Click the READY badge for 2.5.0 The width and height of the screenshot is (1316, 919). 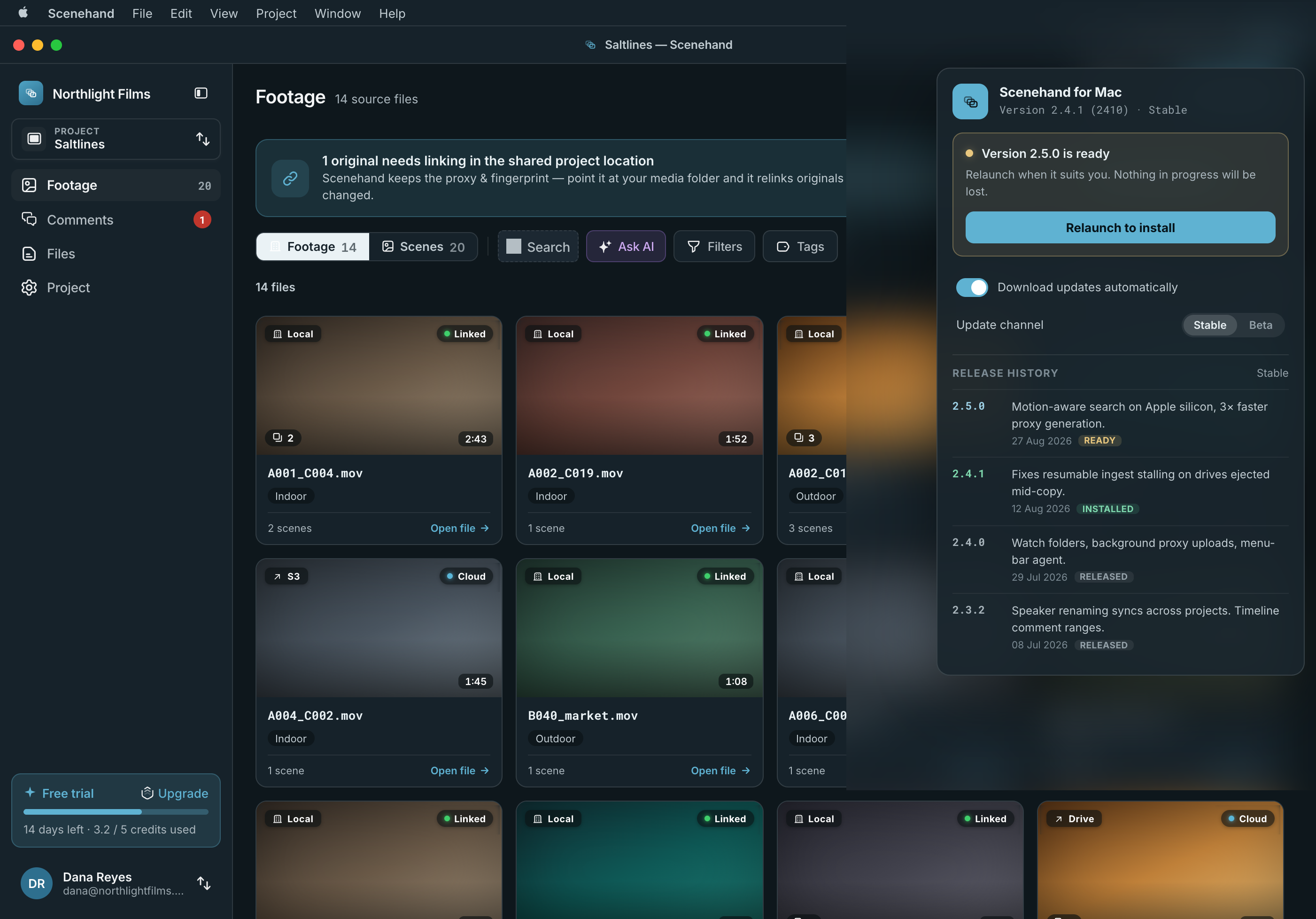[1099, 440]
